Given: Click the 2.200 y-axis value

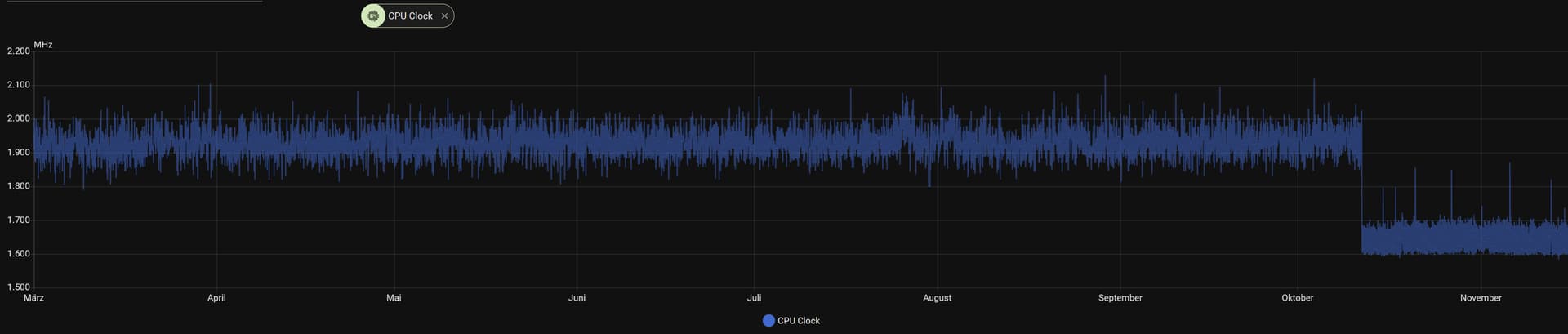Looking at the screenshot, I should click(18, 51).
